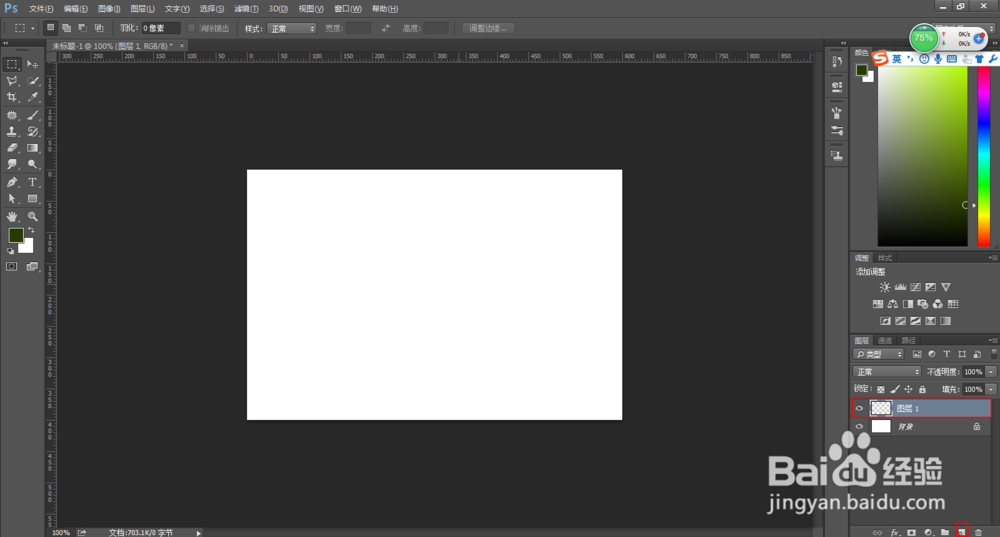Image resolution: width=1000 pixels, height=537 pixels.
Task: Click the delete layer trash icon
Action: click(x=978, y=532)
